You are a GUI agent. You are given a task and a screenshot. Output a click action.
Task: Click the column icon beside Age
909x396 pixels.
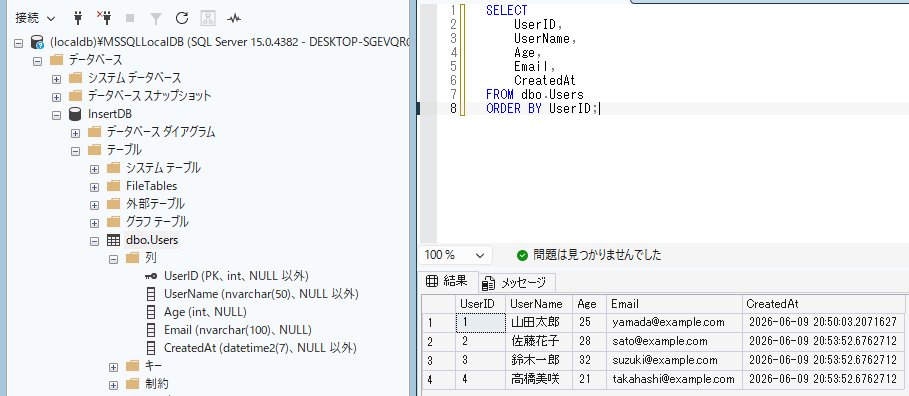[151, 312]
